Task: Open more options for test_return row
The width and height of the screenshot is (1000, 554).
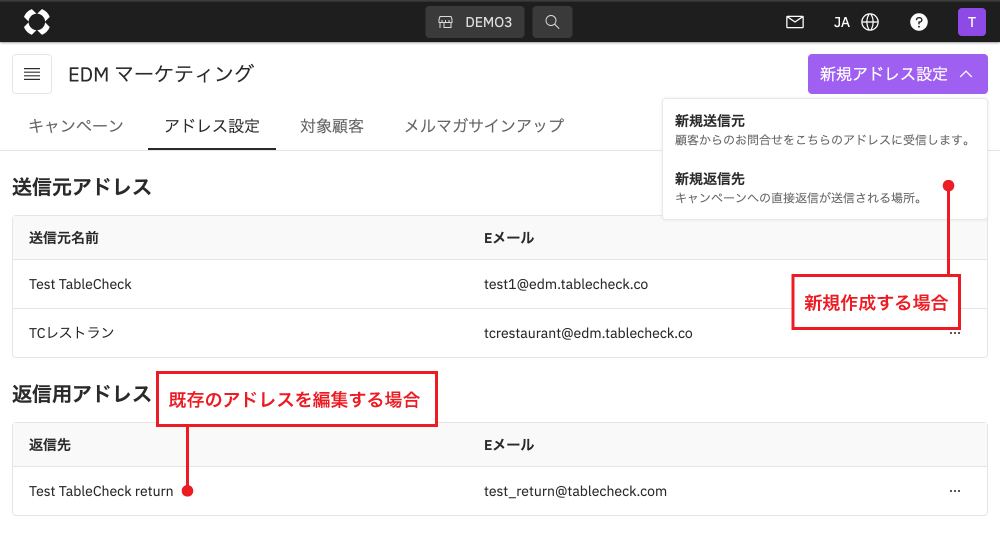Action: 955,491
